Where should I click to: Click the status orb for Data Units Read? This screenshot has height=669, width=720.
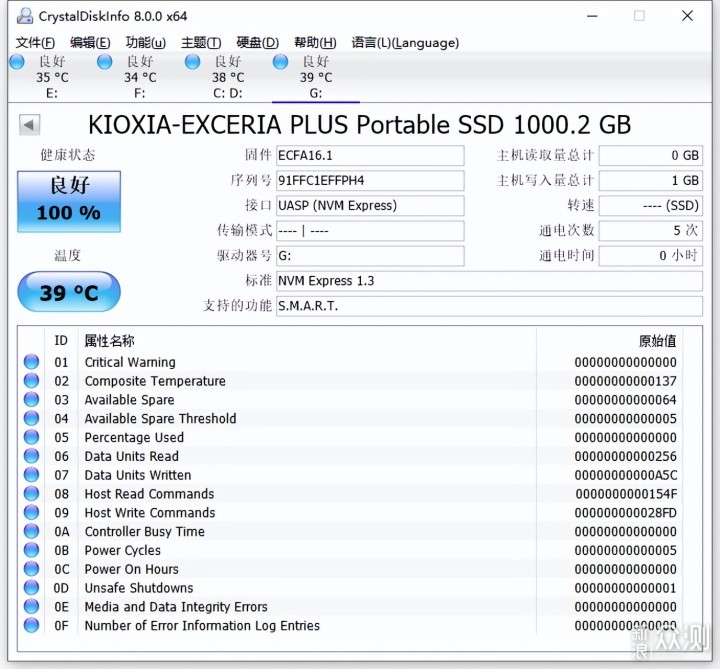(32, 456)
